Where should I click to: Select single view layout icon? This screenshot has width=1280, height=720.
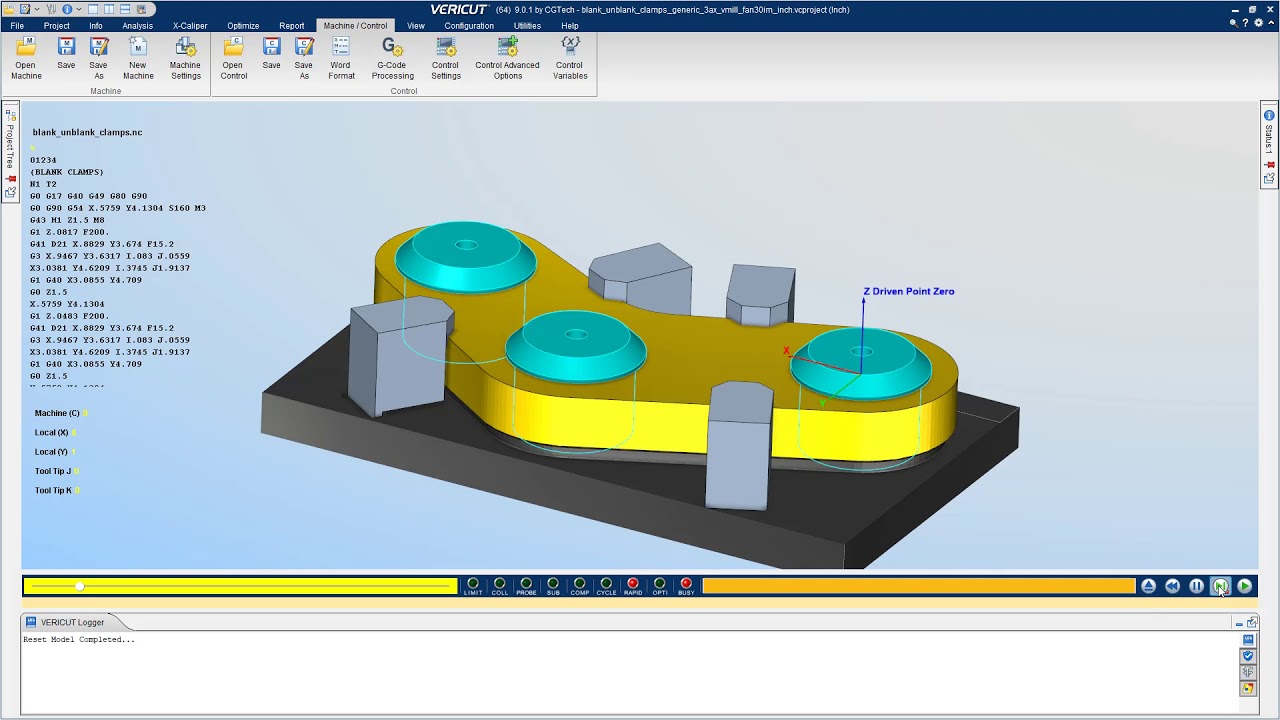(94, 9)
